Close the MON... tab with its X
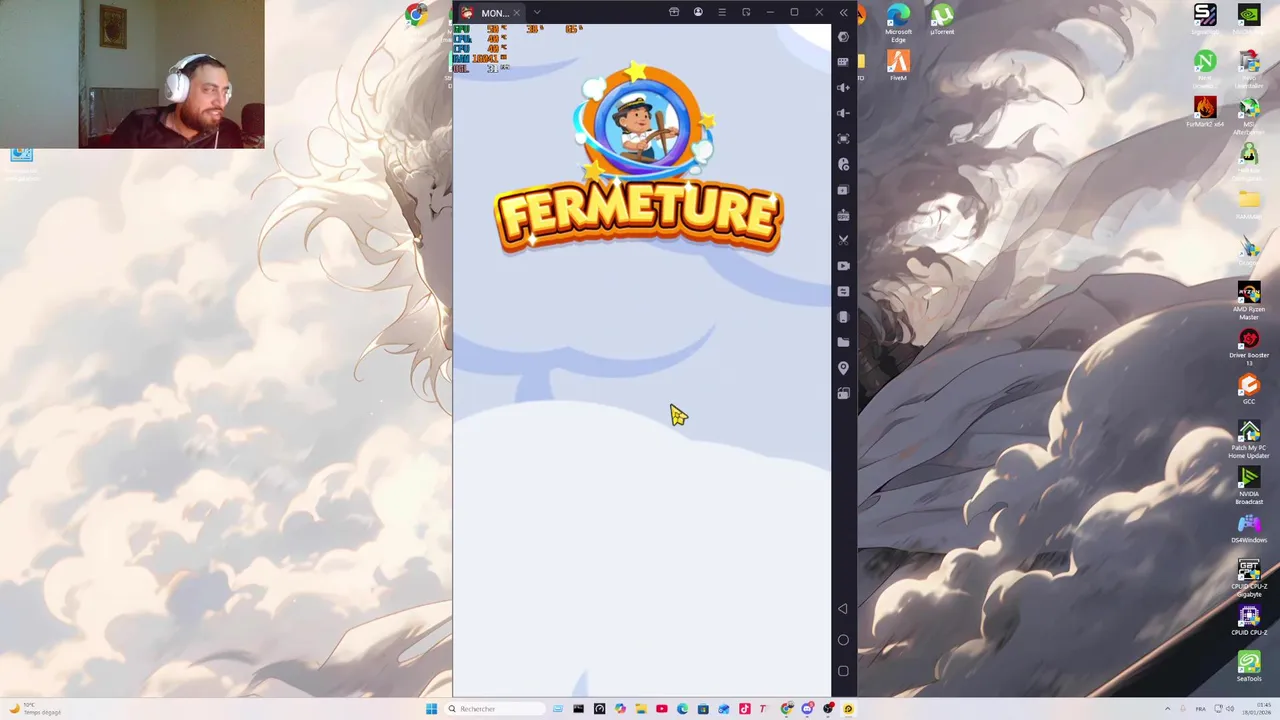This screenshot has width=1280, height=720. point(516,13)
